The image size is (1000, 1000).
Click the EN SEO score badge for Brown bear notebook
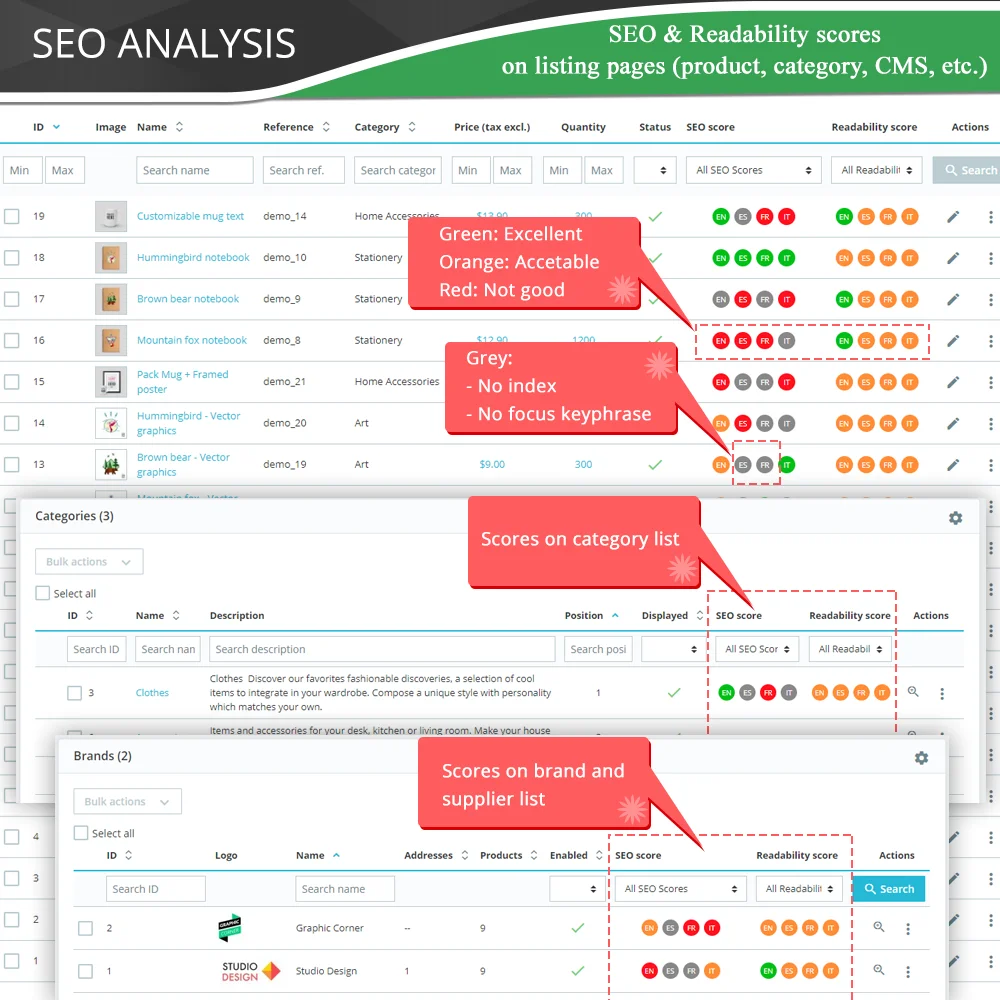point(721,299)
